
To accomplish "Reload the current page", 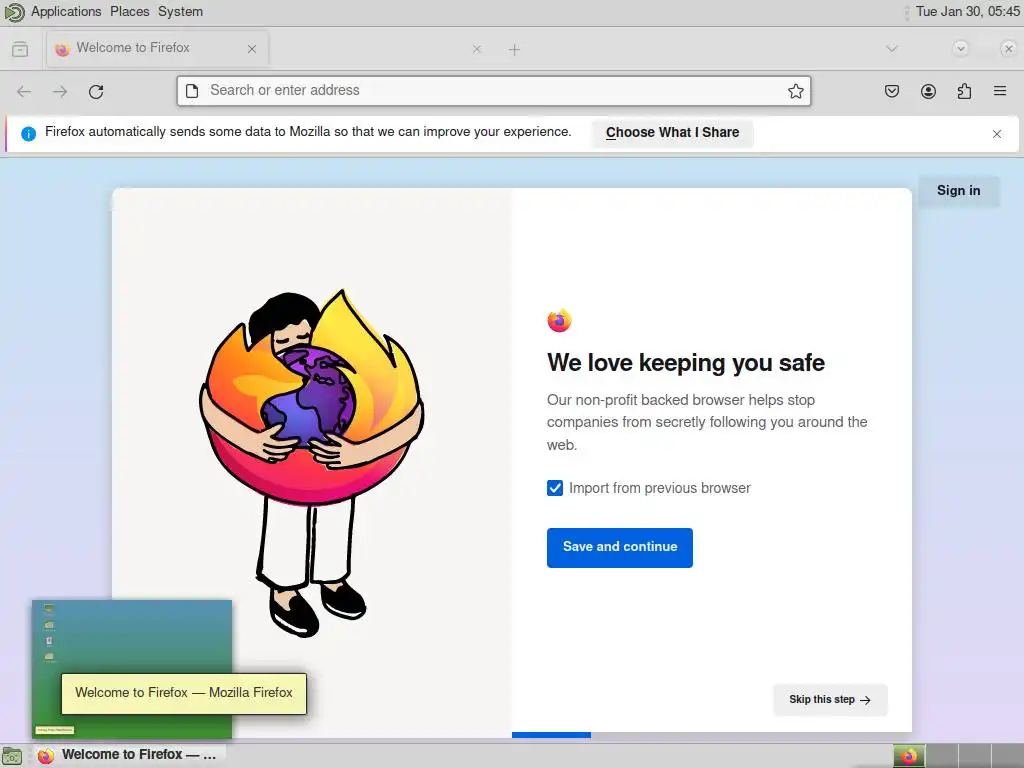I will 96,91.
